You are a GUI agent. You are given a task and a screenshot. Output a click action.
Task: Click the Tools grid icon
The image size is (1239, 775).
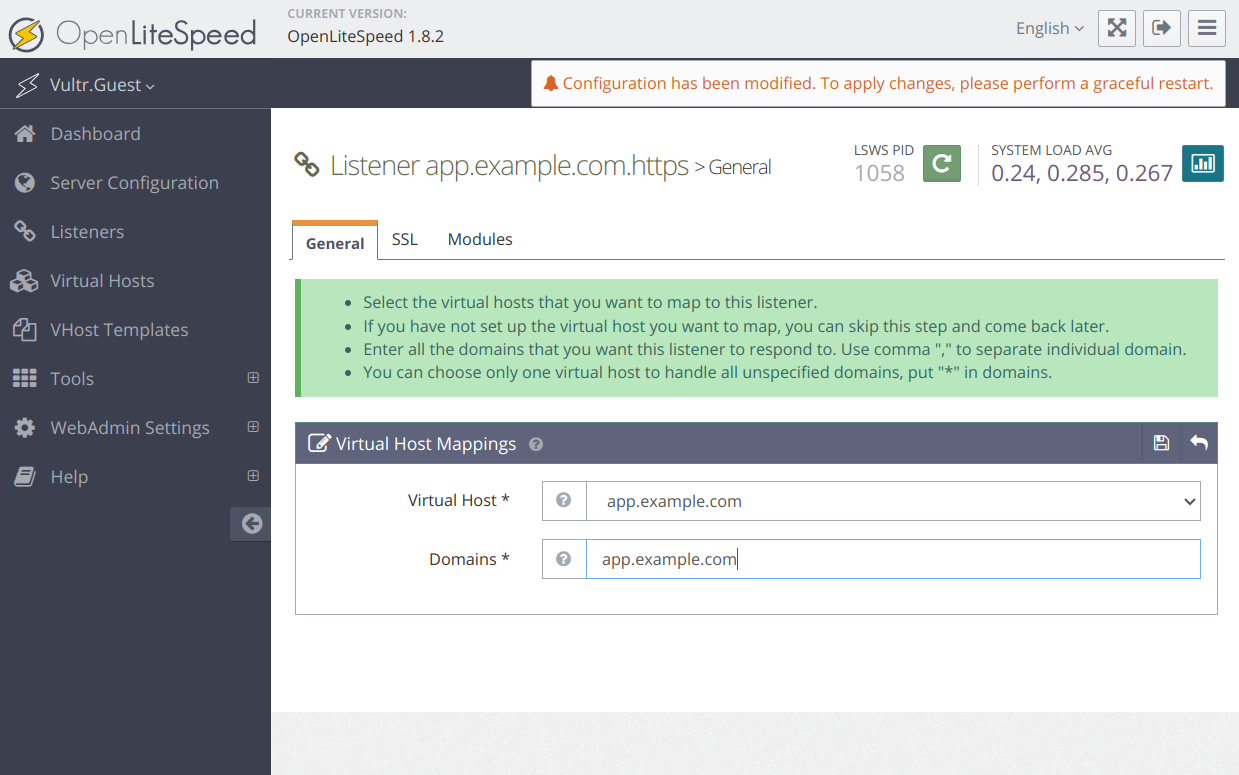click(x=24, y=379)
